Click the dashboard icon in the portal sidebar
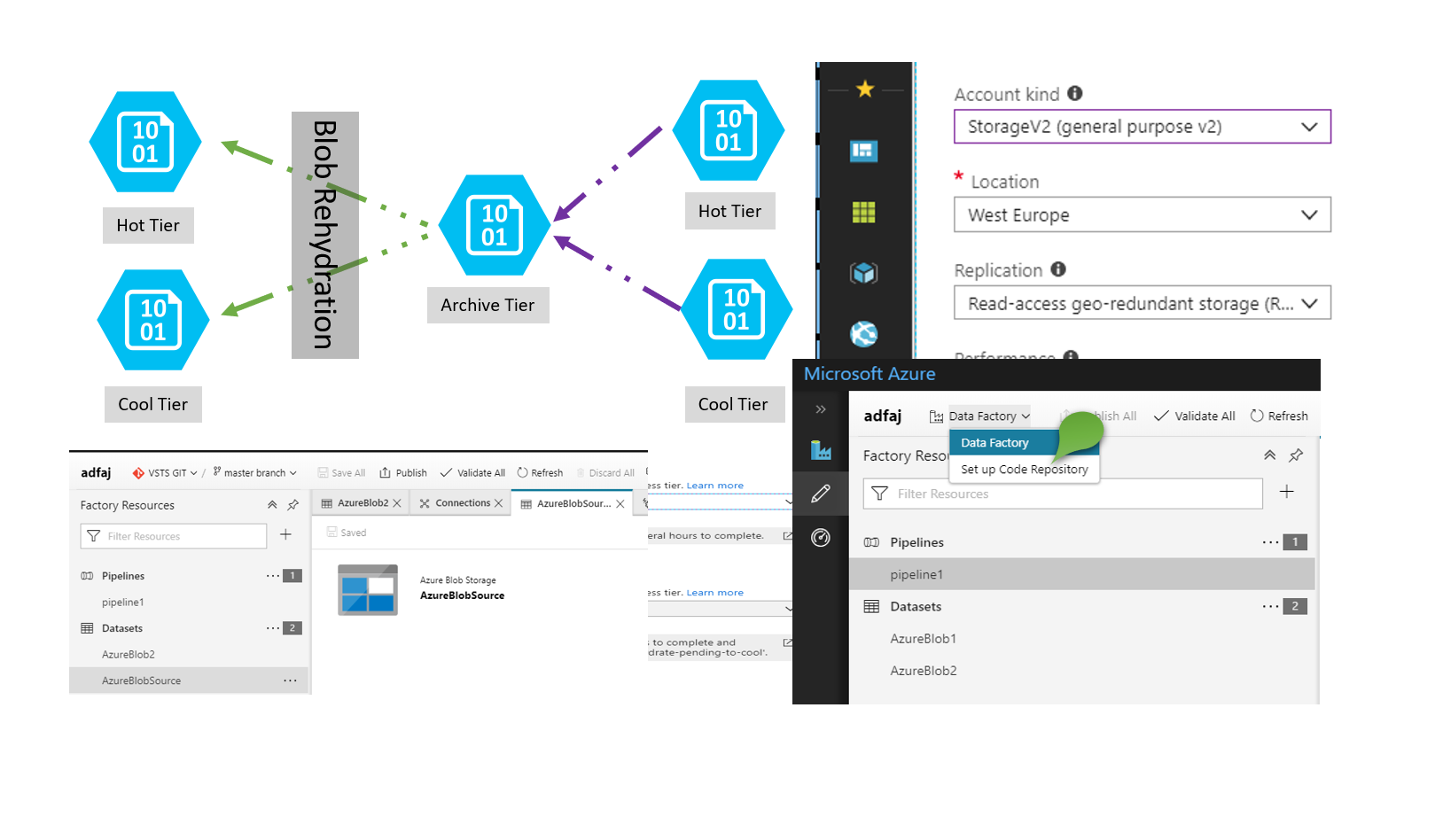Viewport: 1435px width, 840px height. point(864,152)
